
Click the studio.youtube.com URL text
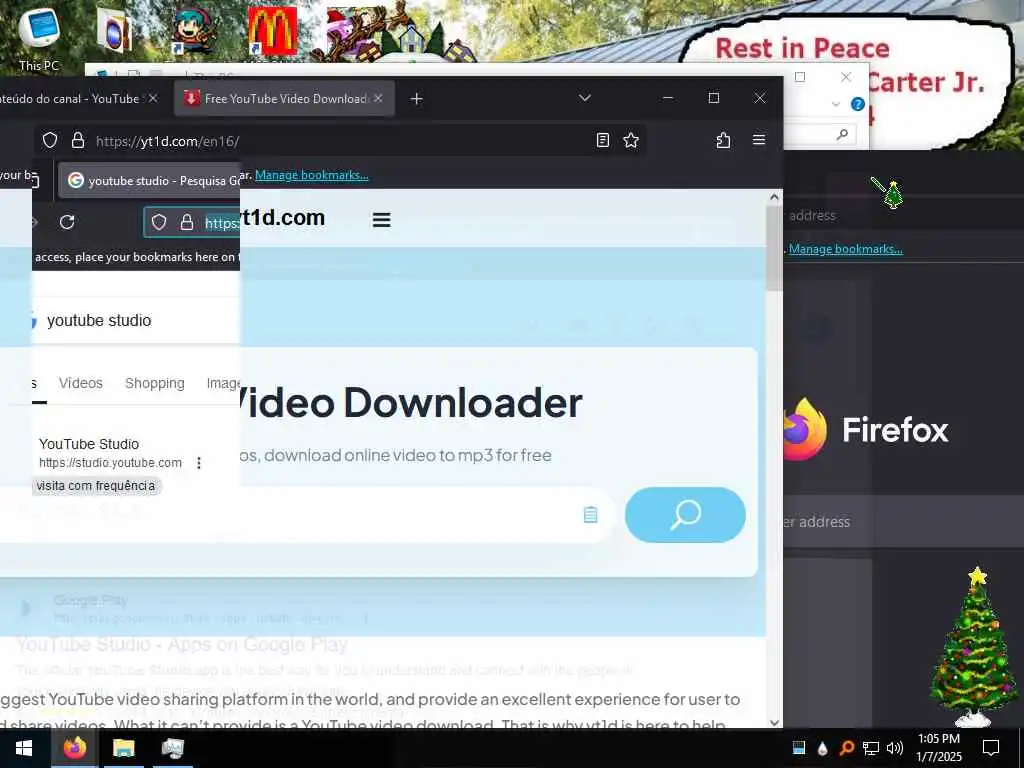coord(110,463)
